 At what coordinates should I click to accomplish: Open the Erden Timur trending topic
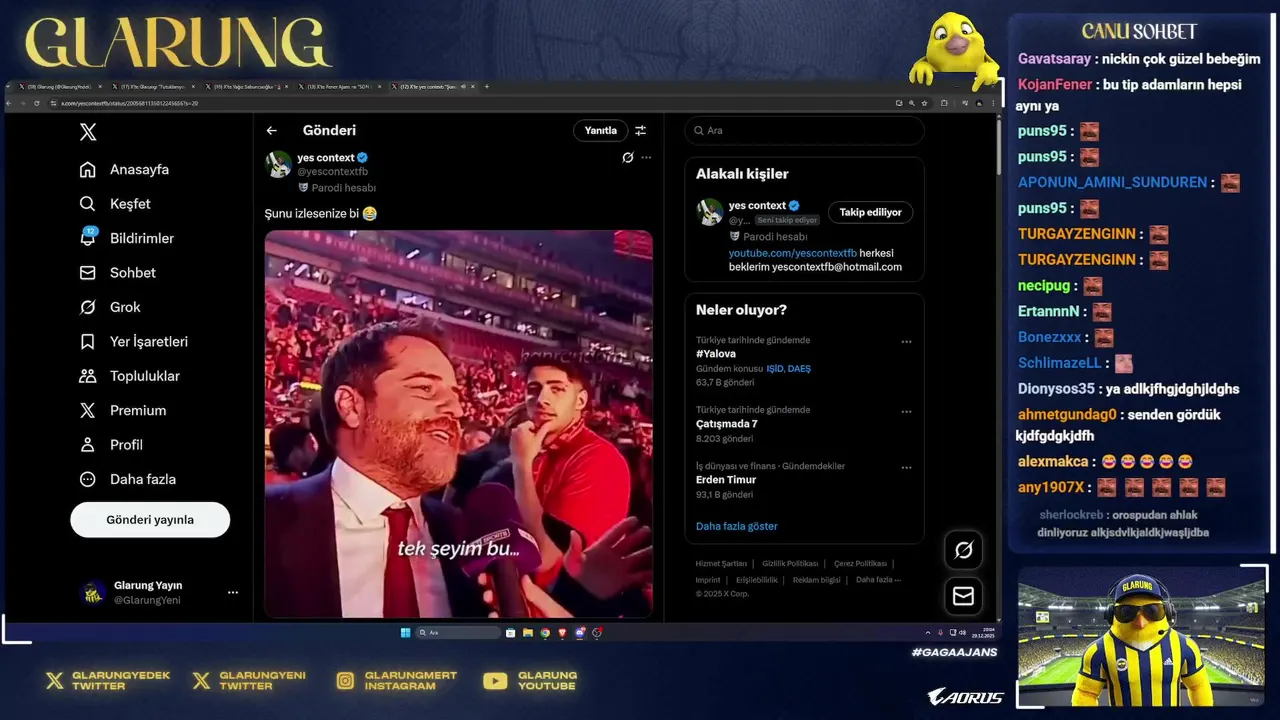726,480
